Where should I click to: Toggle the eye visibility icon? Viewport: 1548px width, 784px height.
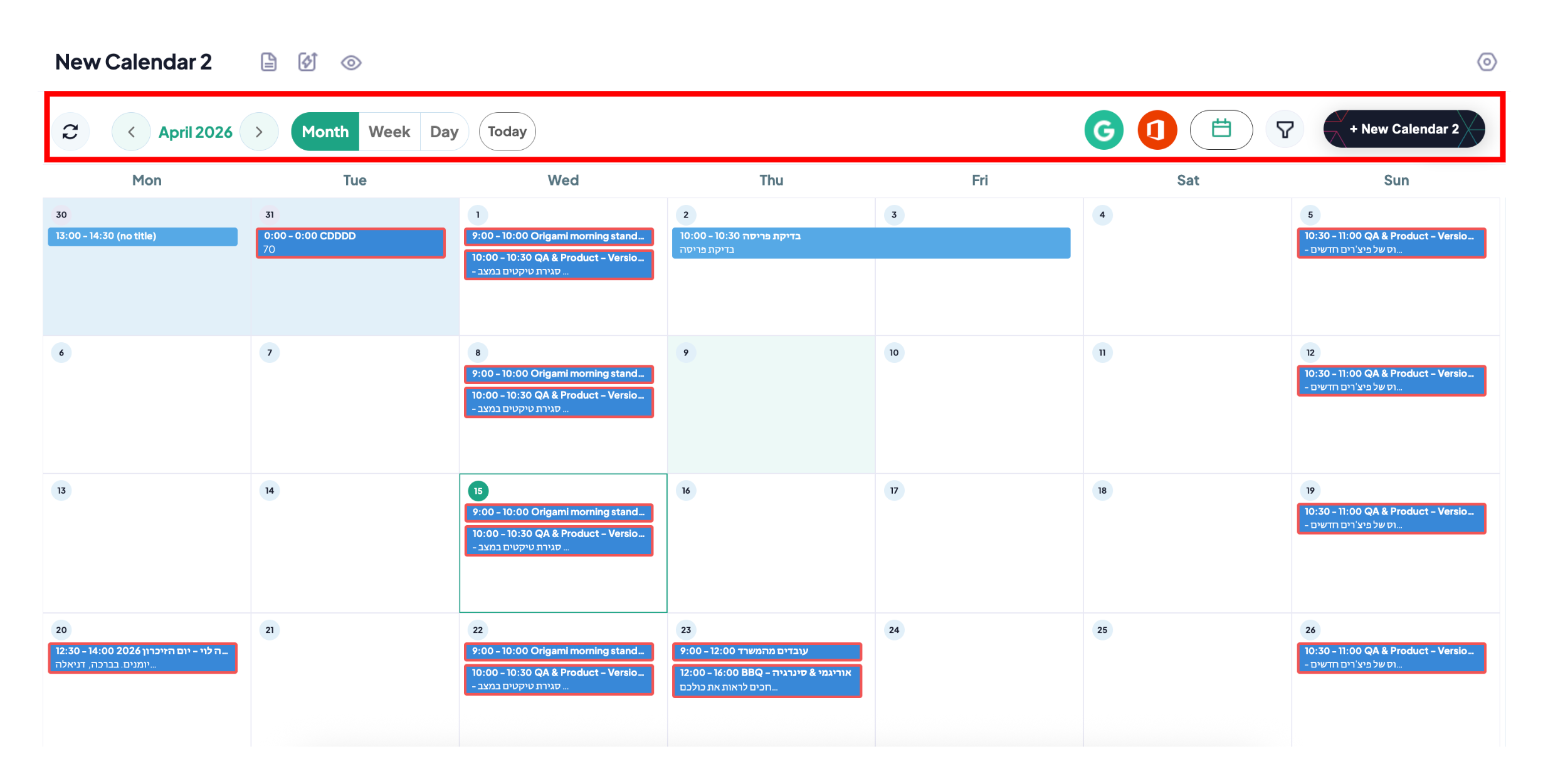click(351, 63)
